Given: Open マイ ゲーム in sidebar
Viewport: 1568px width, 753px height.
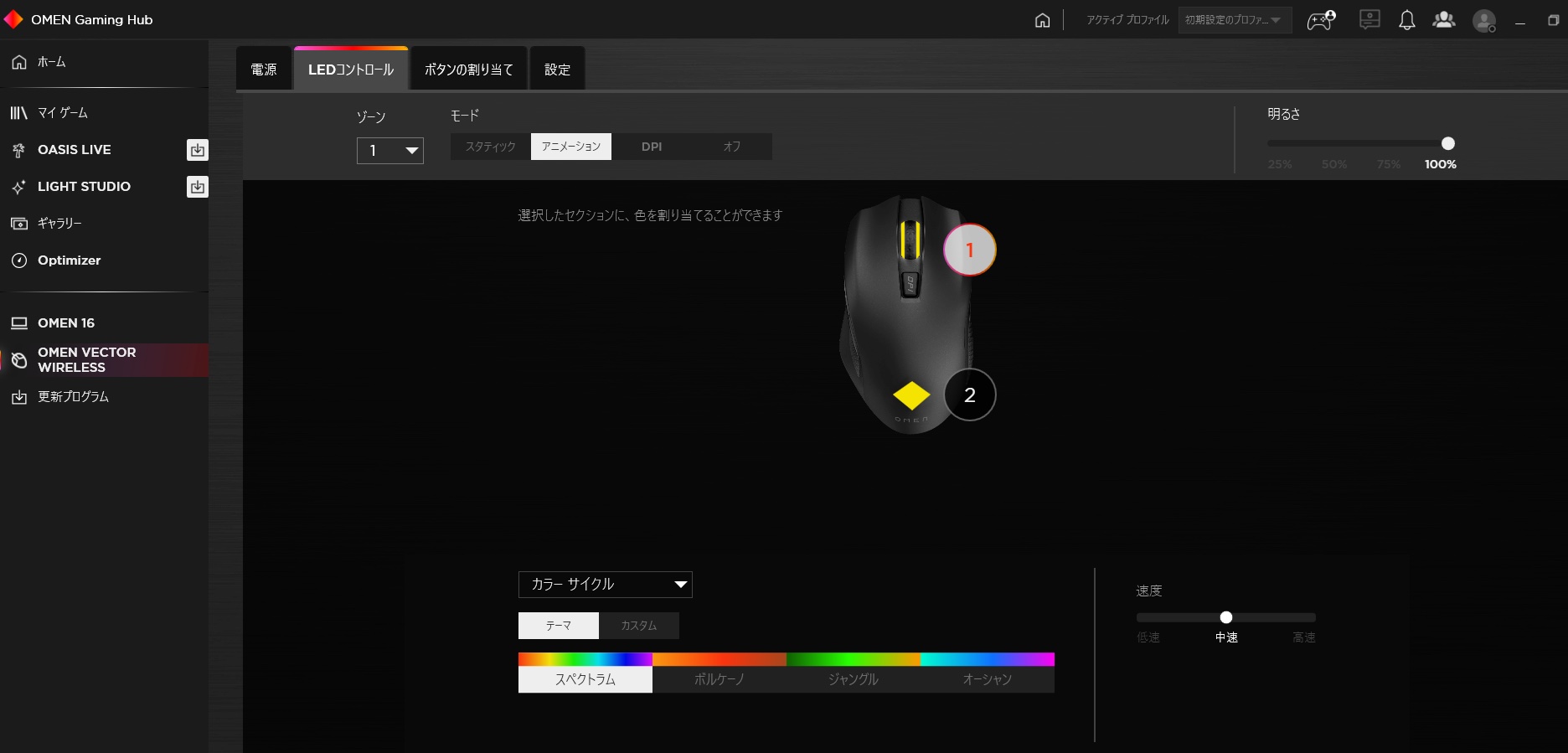Looking at the screenshot, I should pyautogui.click(x=104, y=113).
